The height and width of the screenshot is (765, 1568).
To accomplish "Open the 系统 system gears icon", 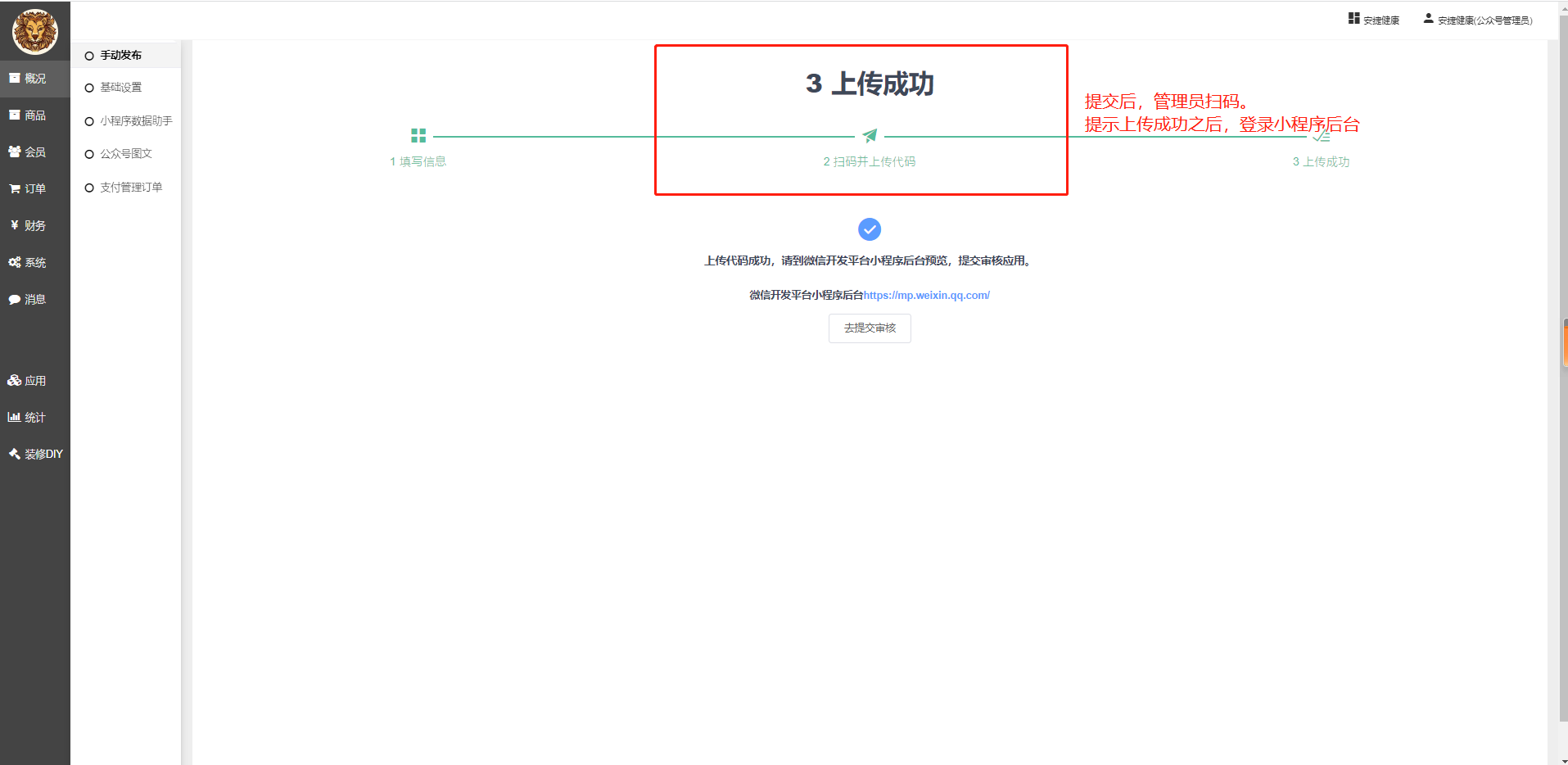I will coord(15,262).
